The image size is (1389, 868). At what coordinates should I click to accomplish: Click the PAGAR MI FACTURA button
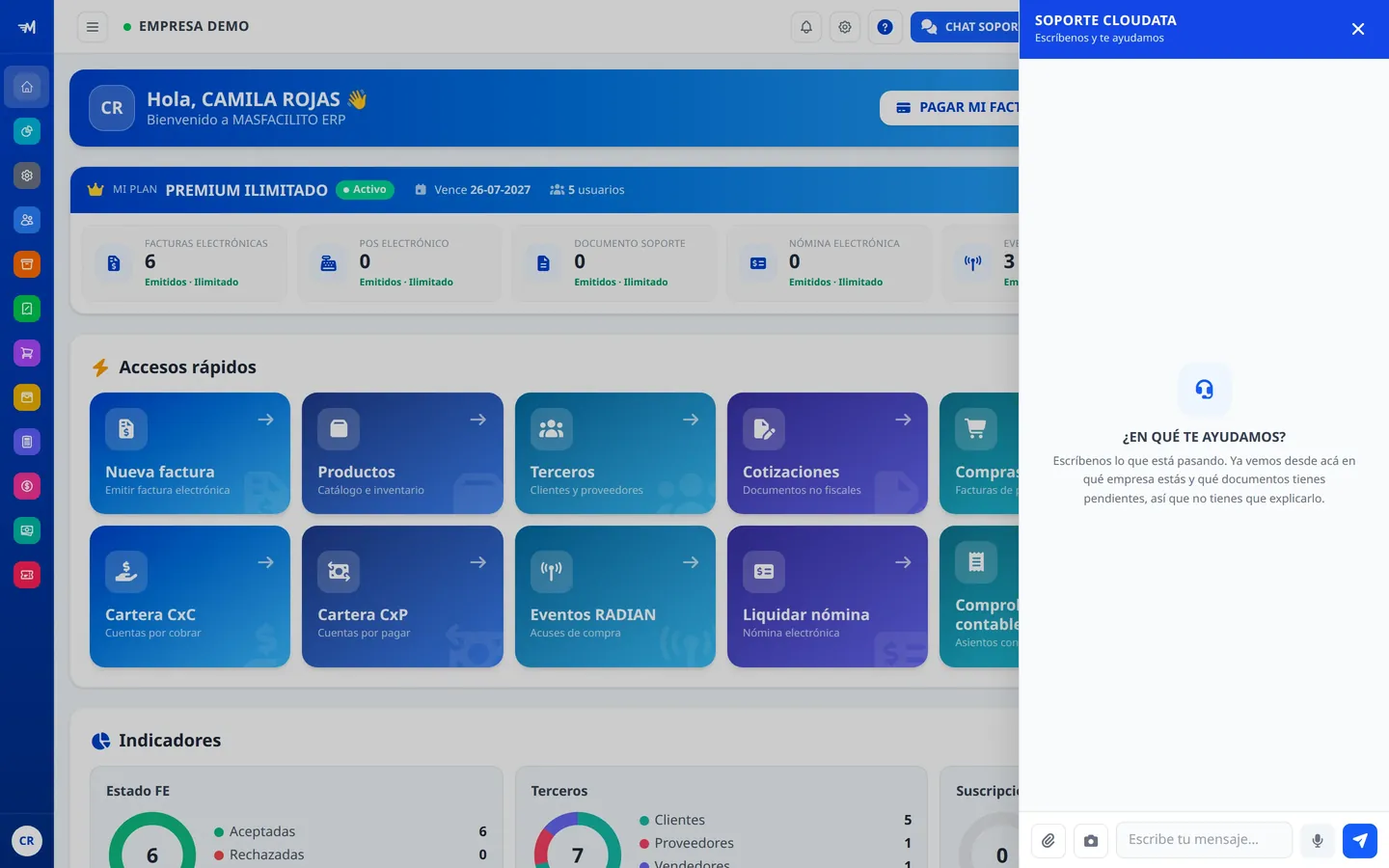(x=950, y=108)
